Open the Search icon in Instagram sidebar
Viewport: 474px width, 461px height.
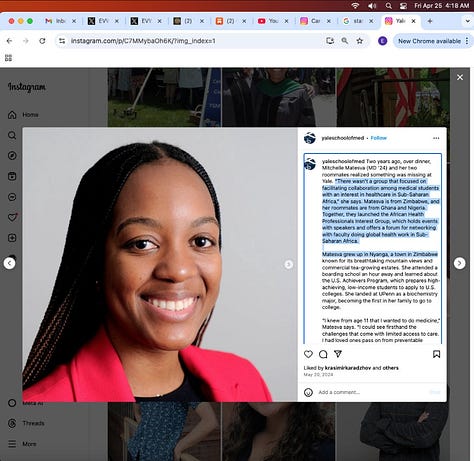12,135
